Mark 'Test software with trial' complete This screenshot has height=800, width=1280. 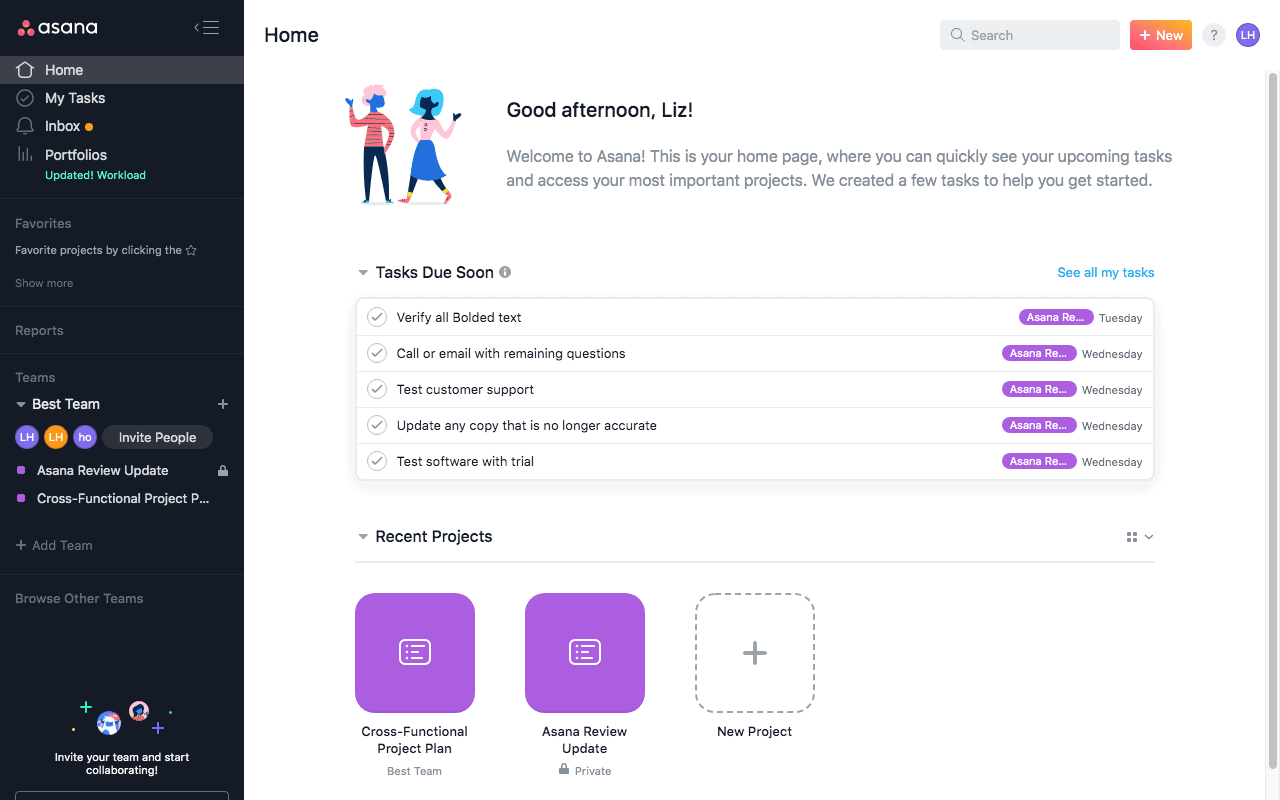point(377,461)
